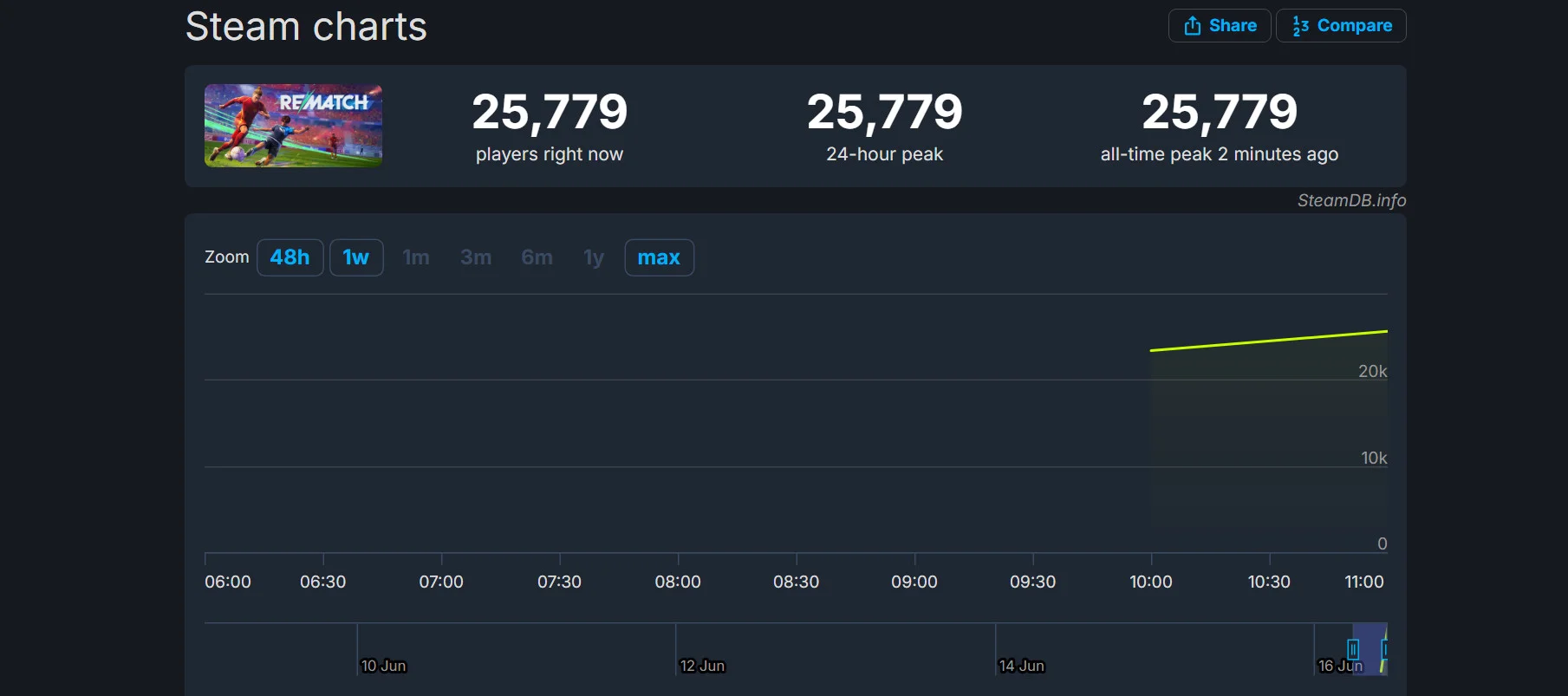This screenshot has height=696, width=1568.
Task: Set chart zoom to 48h
Action: coord(290,257)
